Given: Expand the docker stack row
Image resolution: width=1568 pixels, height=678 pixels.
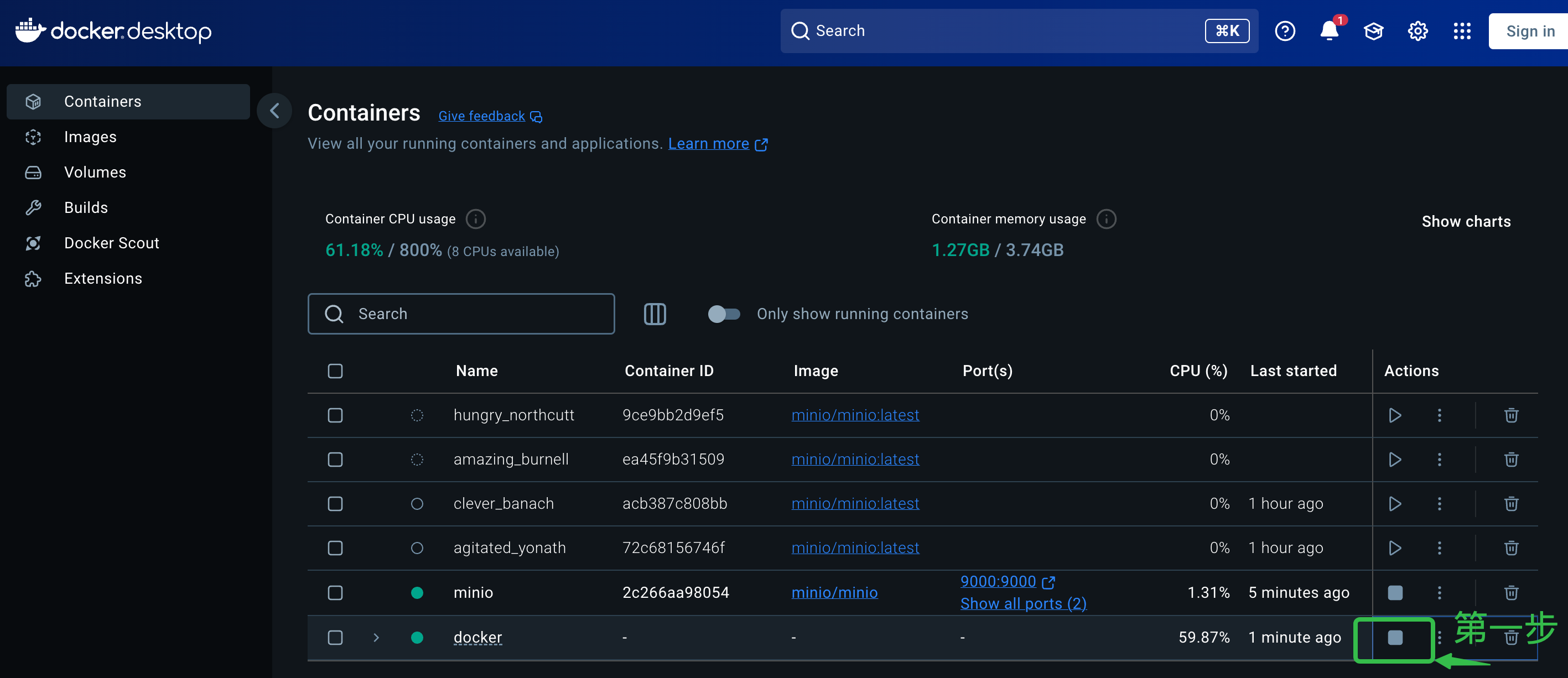Looking at the screenshot, I should [x=376, y=638].
